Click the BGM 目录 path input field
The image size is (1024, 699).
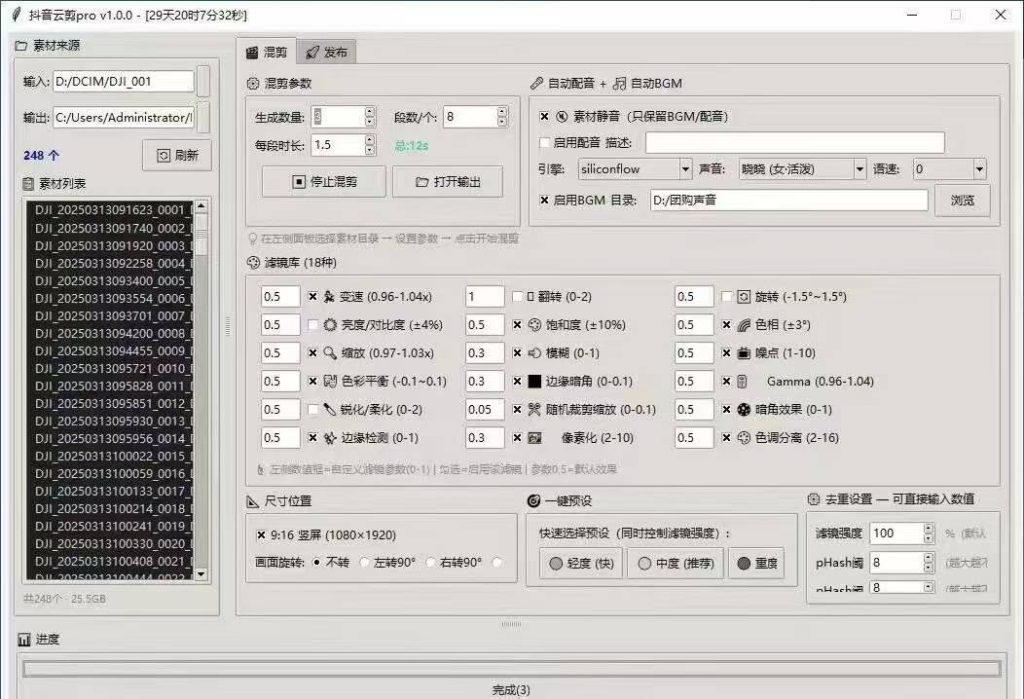click(x=789, y=201)
